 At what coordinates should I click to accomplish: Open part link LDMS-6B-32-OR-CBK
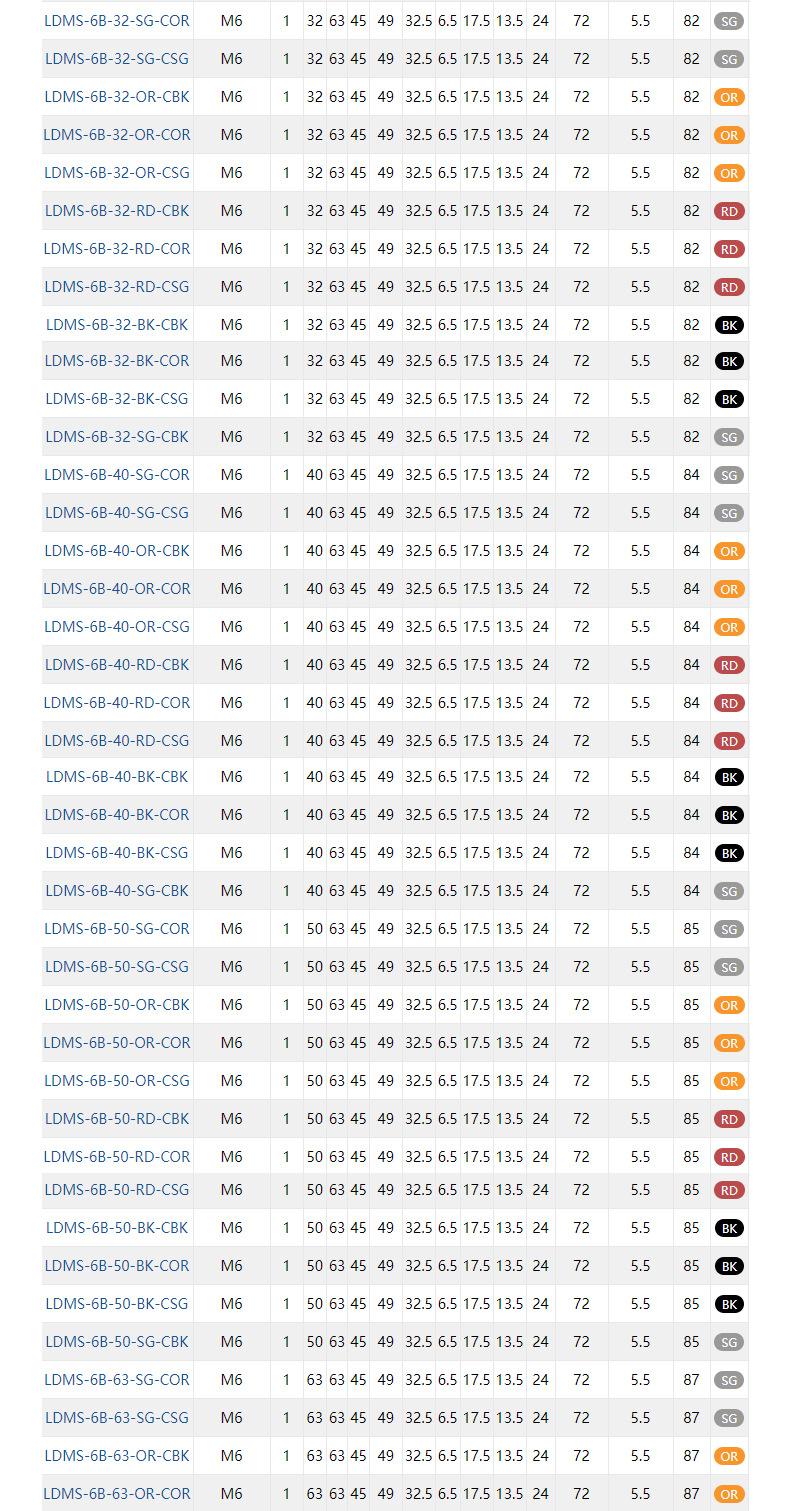117,97
